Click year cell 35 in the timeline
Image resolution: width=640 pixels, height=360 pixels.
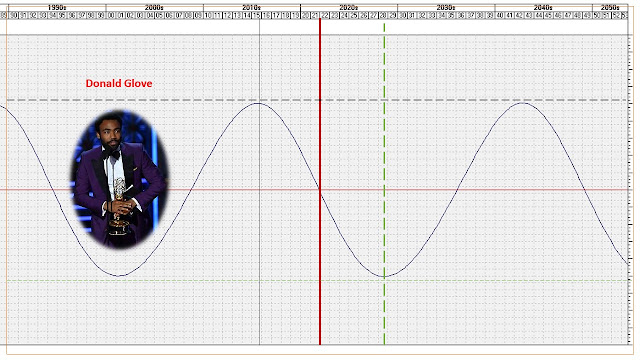[451, 16]
